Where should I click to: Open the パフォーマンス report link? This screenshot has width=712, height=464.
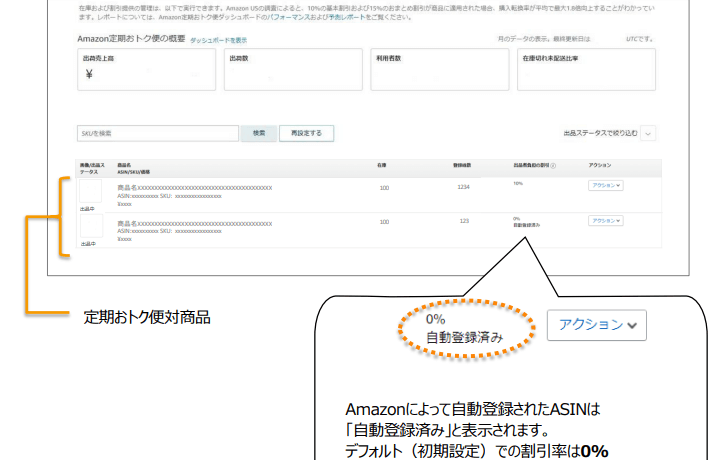(x=288, y=17)
